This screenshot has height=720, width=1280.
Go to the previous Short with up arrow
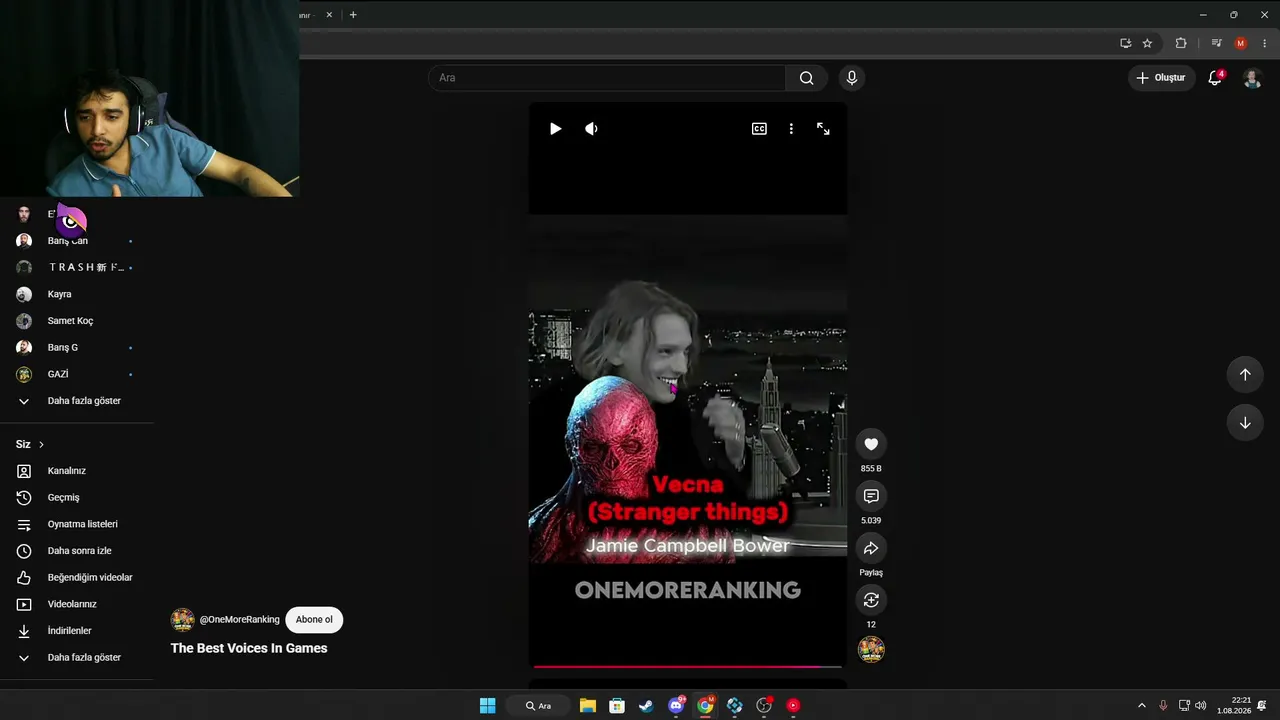point(1245,374)
